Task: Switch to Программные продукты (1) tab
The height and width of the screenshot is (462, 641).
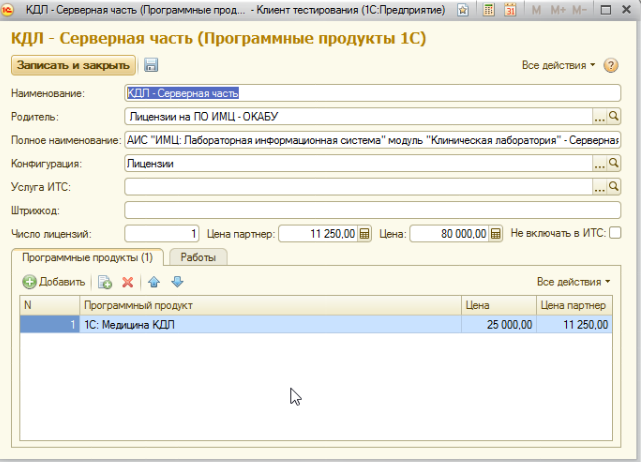Action: [x=87, y=258]
